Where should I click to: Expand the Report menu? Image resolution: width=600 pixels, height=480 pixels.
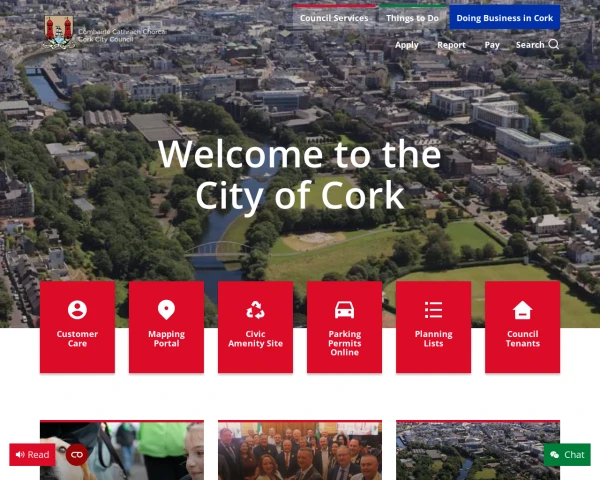[451, 45]
